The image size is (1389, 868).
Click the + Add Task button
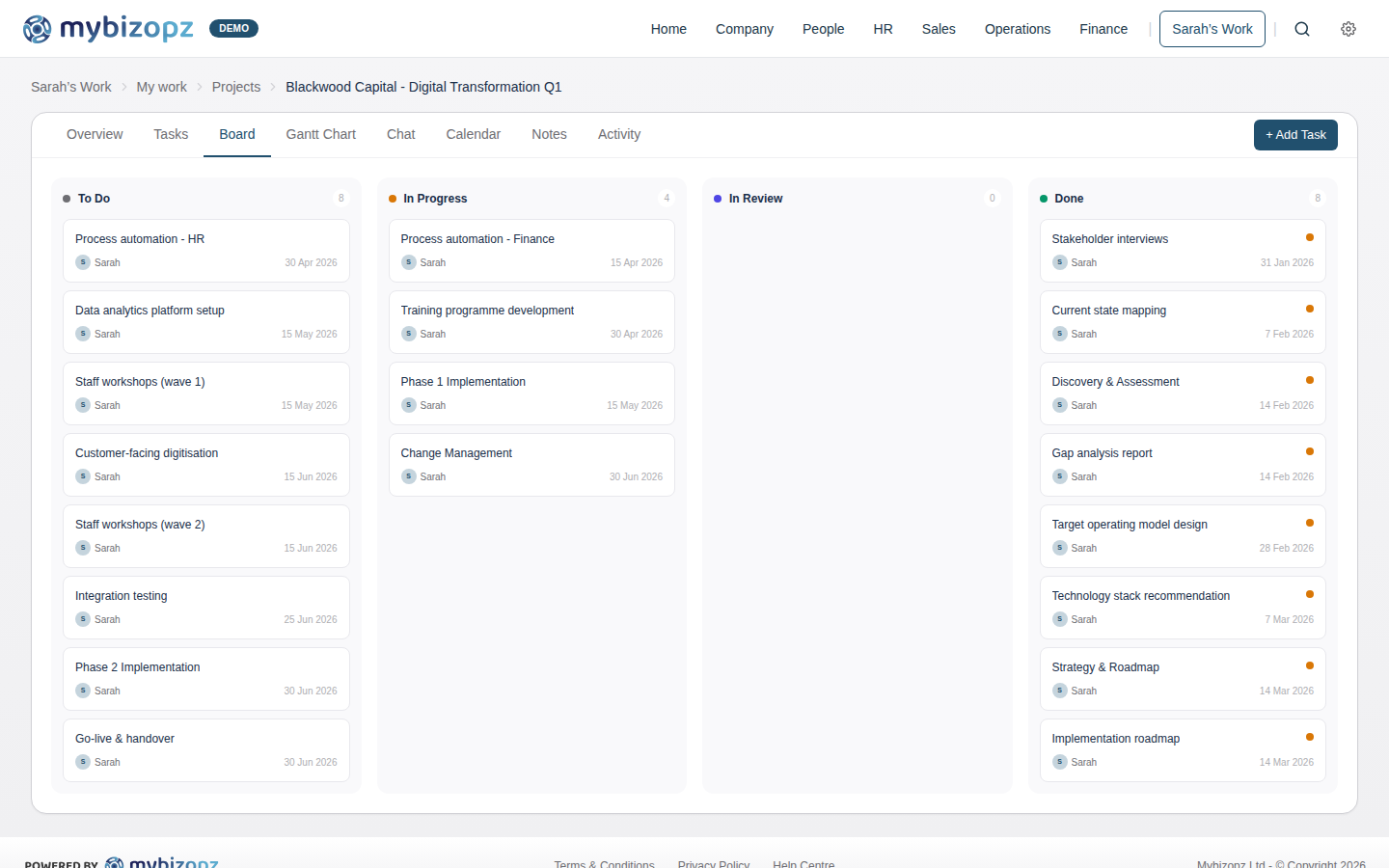pyautogui.click(x=1295, y=135)
